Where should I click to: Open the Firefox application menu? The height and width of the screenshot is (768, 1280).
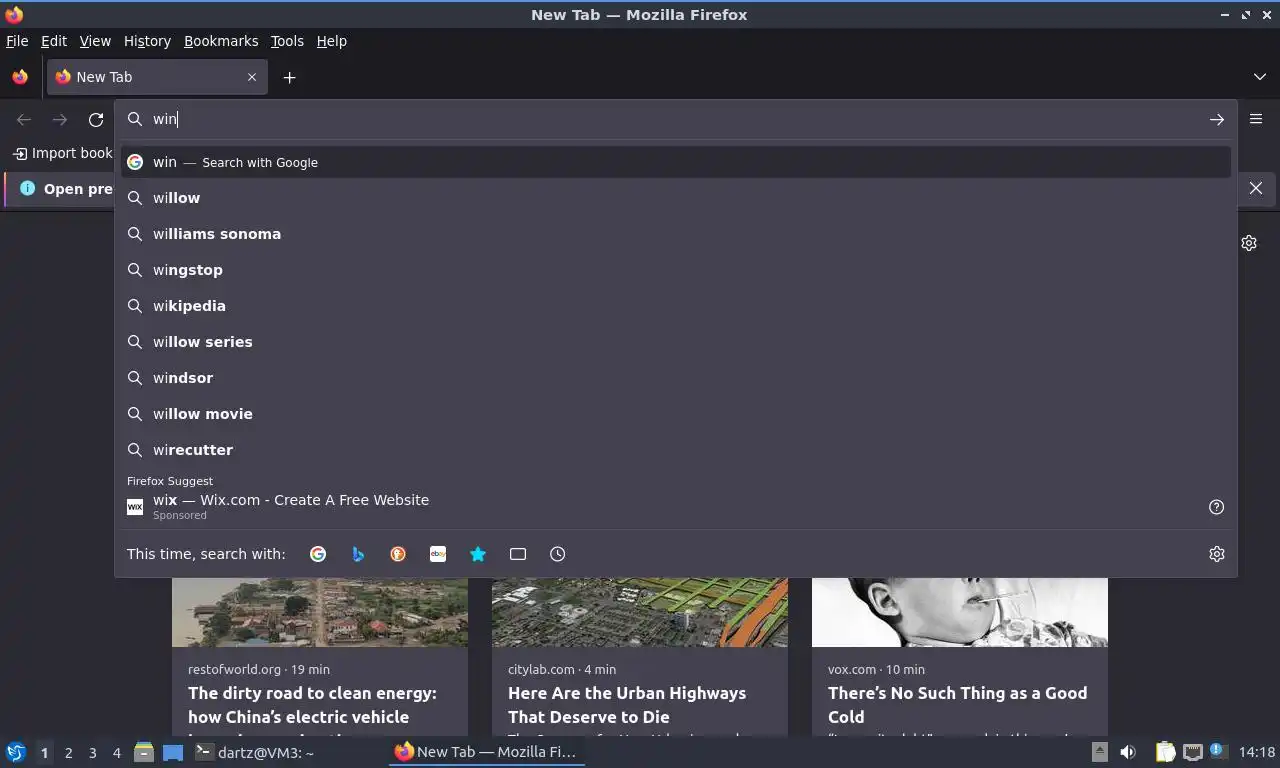(x=1256, y=119)
